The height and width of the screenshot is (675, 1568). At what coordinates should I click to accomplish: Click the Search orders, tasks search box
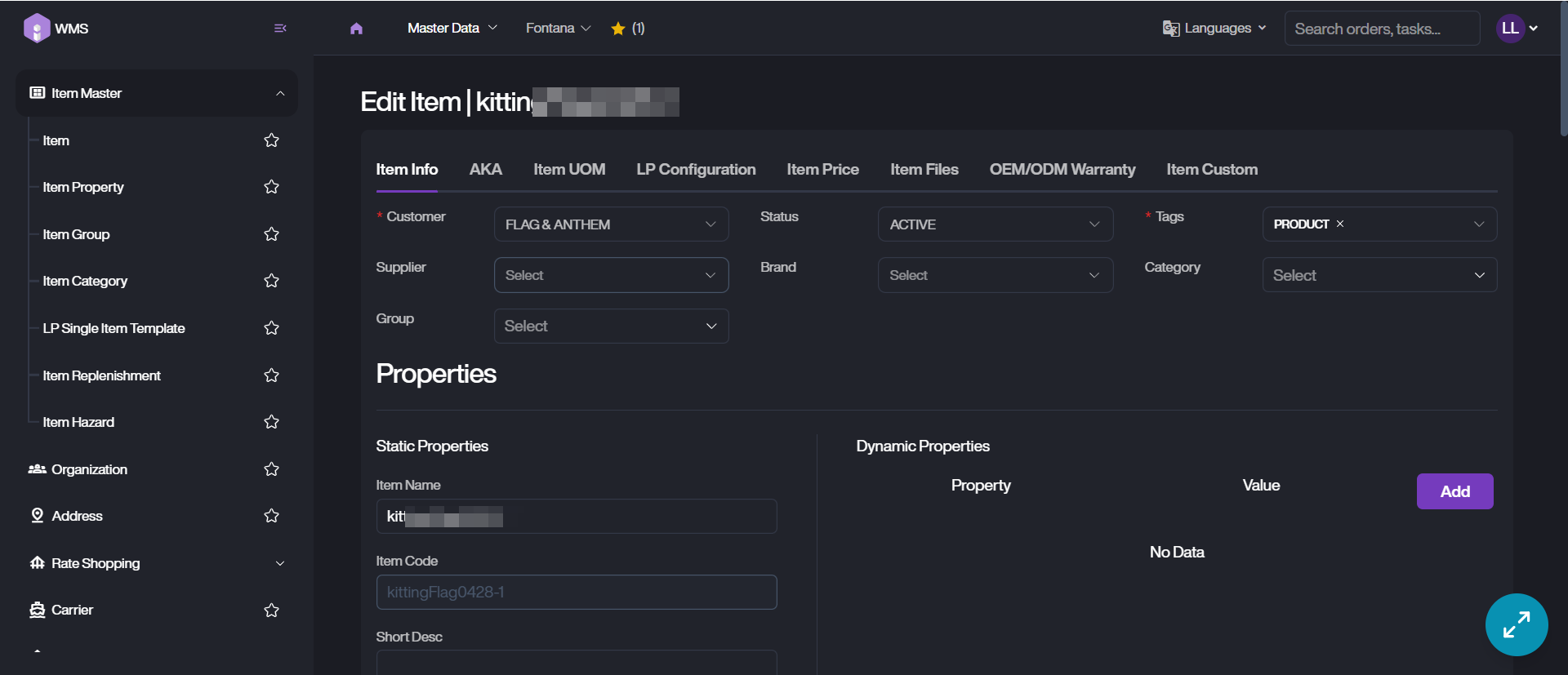pyautogui.click(x=1381, y=29)
